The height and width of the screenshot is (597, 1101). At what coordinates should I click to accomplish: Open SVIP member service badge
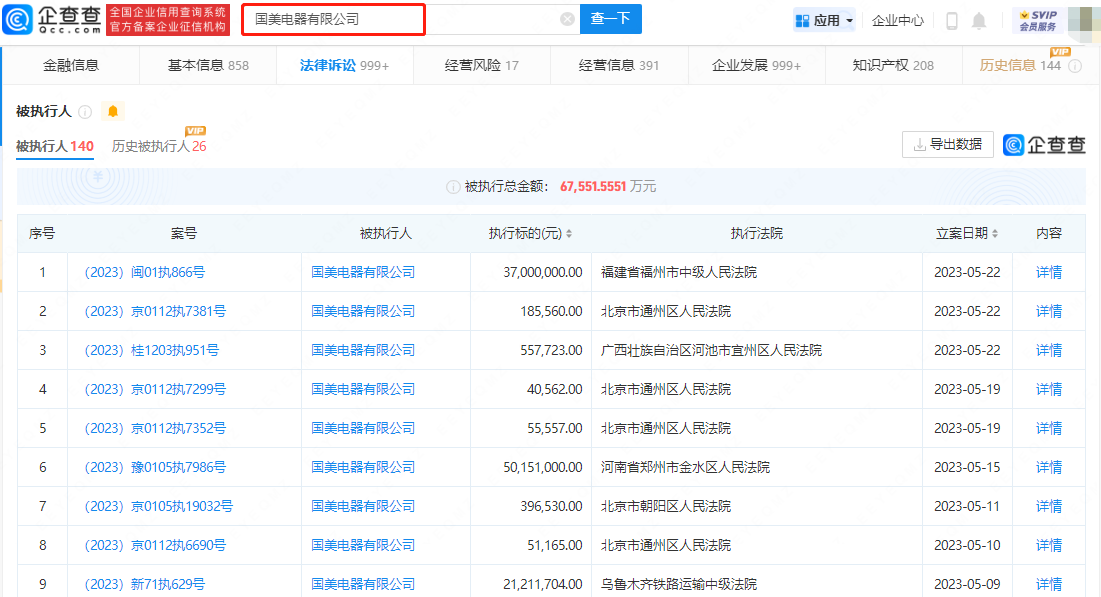pyautogui.click(x=1039, y=20)
